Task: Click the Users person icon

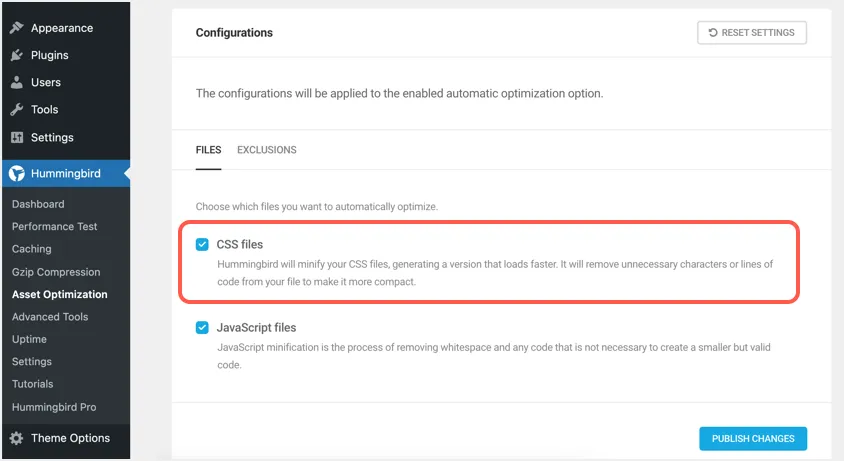Action: click(x=17, y=82)
